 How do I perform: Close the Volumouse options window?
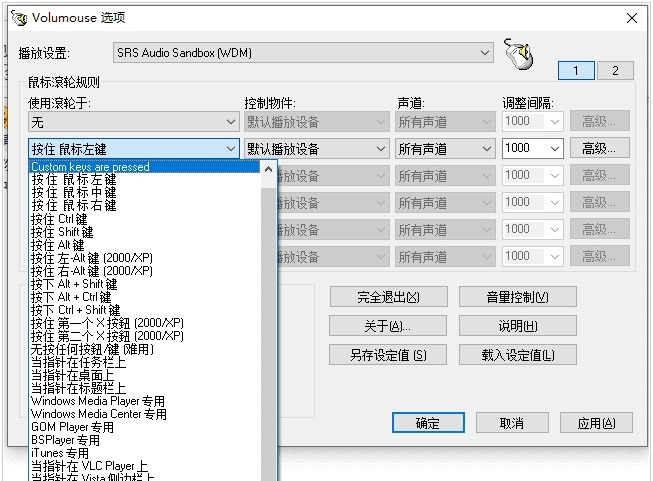[x=632, y=18]
